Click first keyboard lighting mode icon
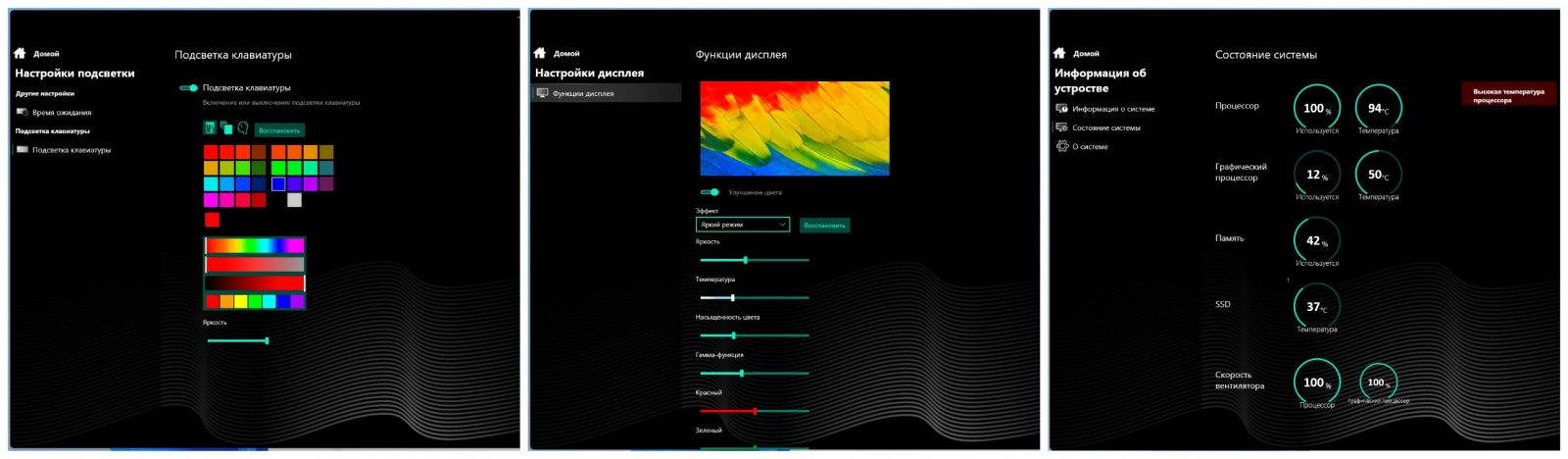This screenshot has height=459, width=1568. point(209,127)
